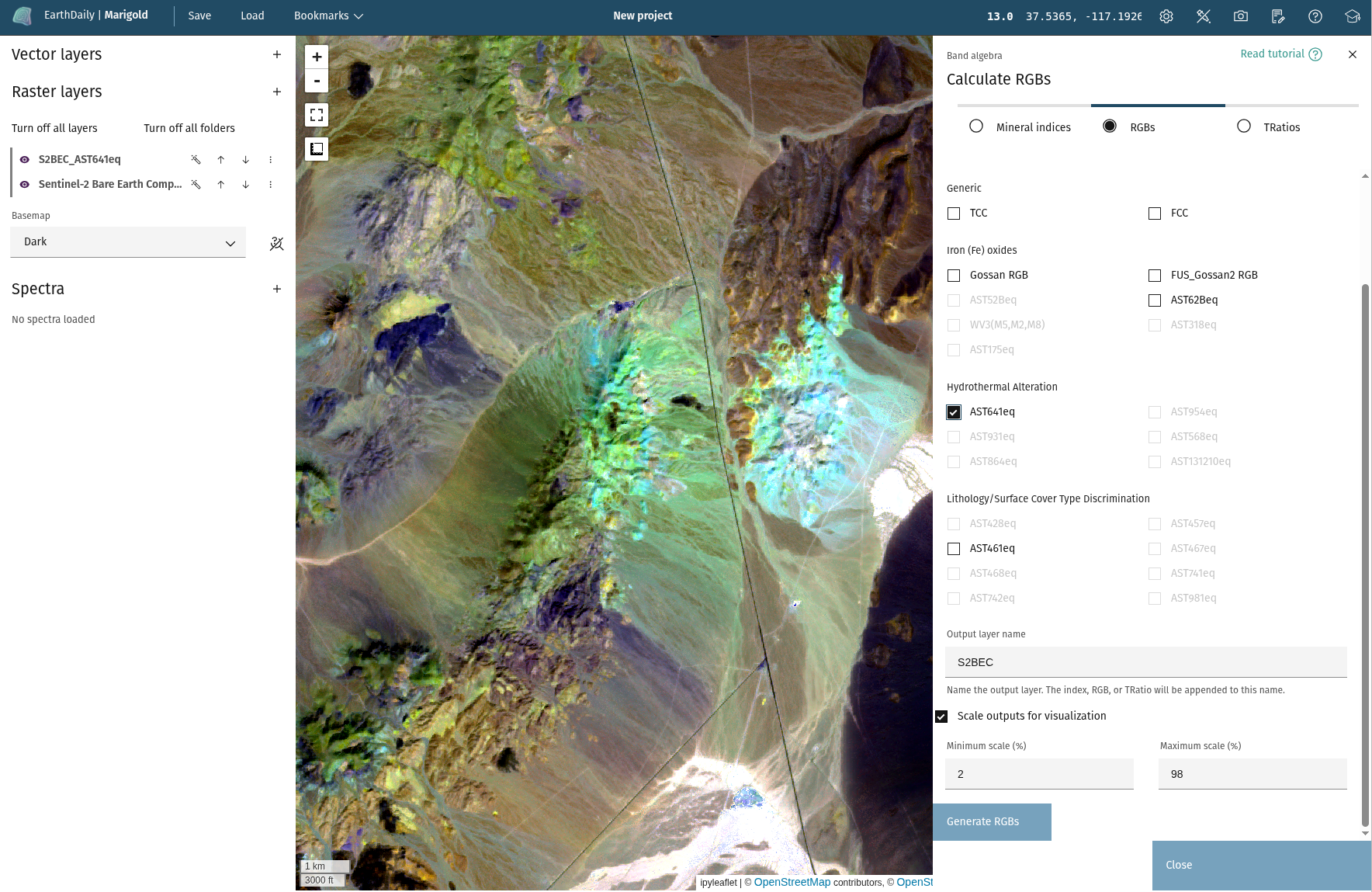Click Save in the top menu
The height and width of the screenshot is (892, 1372).
199,16
